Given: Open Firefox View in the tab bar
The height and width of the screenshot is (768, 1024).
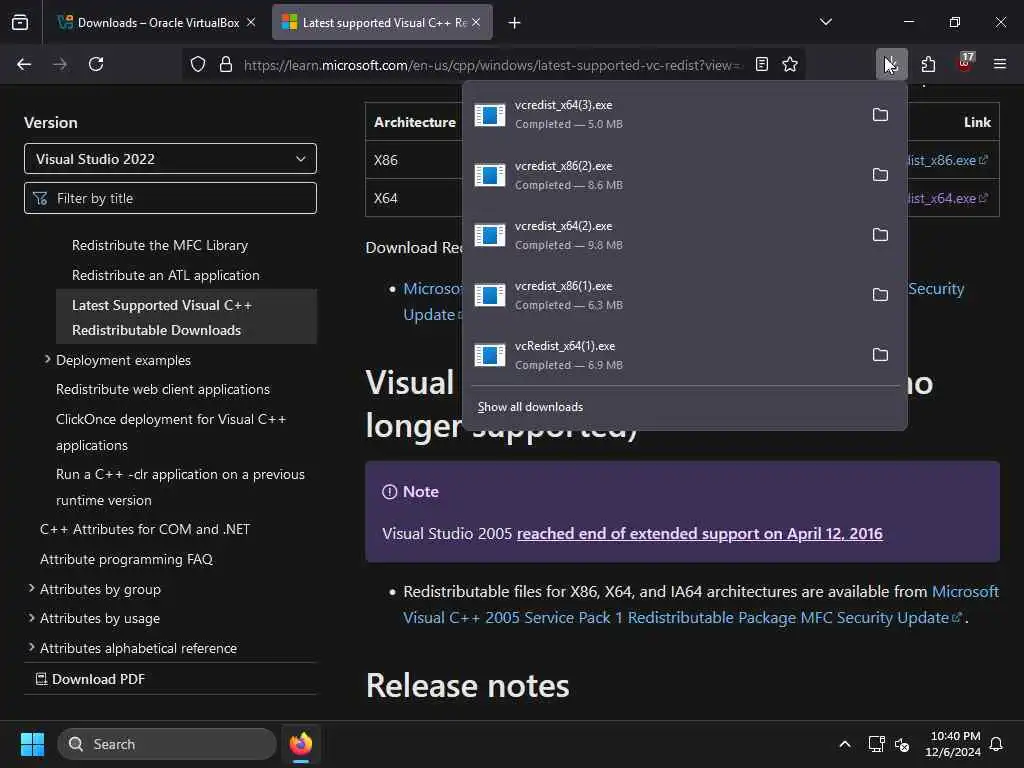Looking at the screenshot, I should [20, 22].
